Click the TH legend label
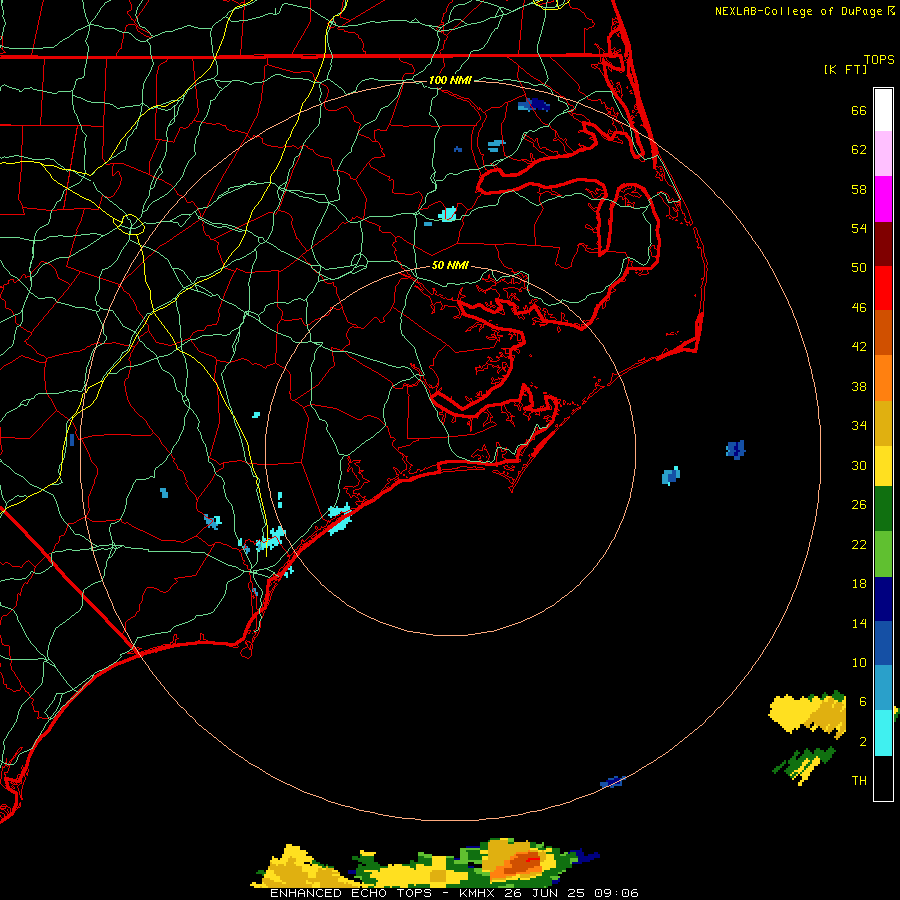900x900 pixels. click(x=859, y=781)
